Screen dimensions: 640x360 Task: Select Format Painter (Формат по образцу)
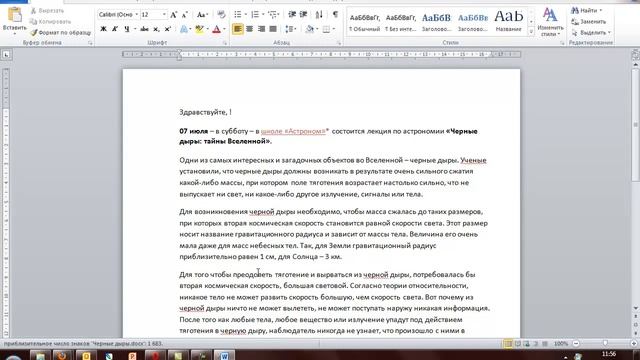[x=61, y=32]
